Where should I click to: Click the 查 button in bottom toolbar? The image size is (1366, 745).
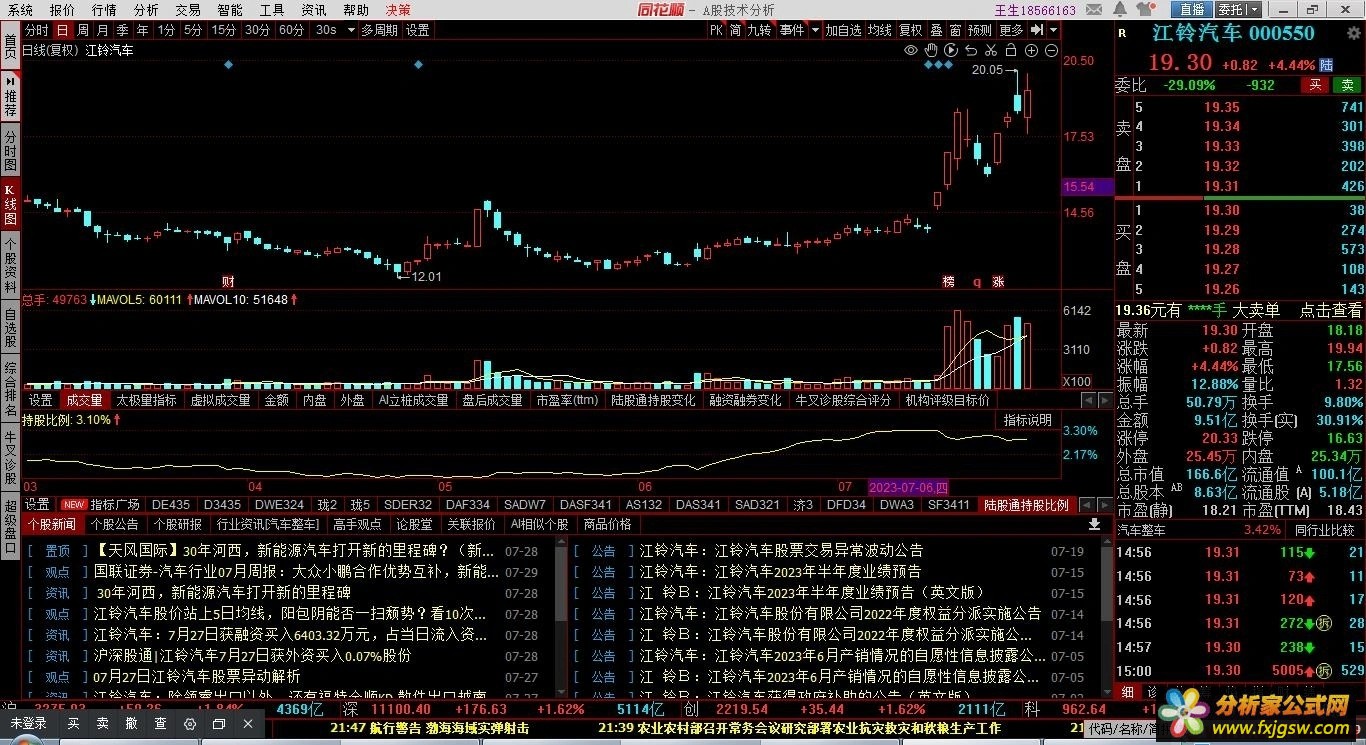160,724
